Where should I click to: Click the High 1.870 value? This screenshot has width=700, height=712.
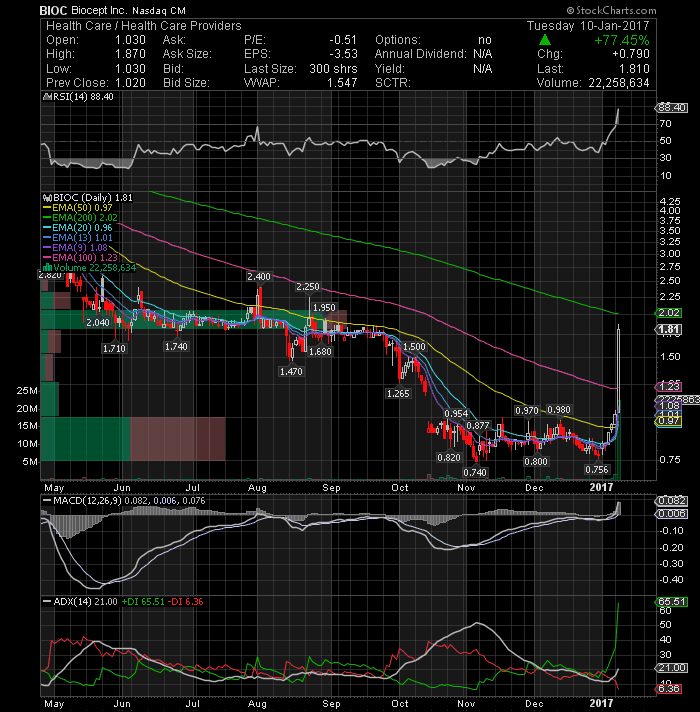[x=130, y=54]
